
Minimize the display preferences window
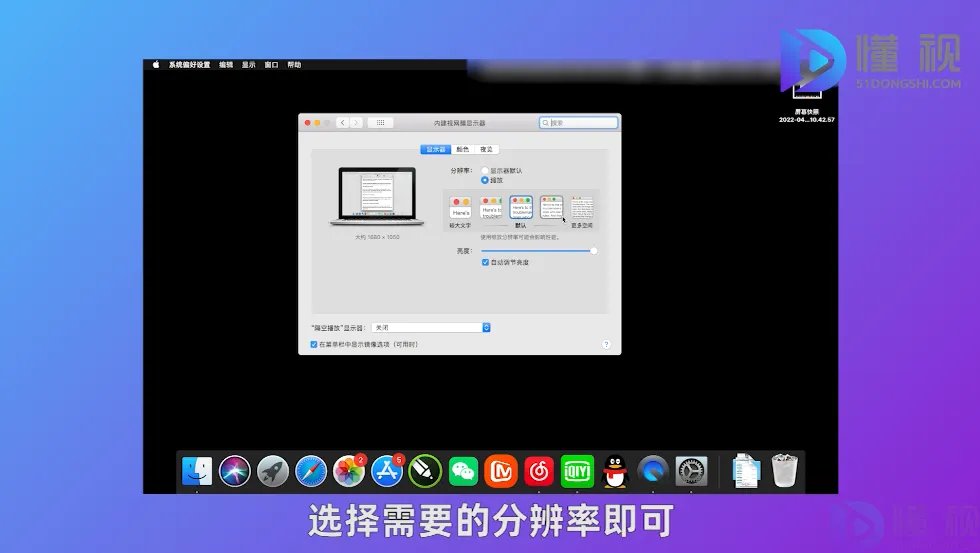[x=318, y=122]
